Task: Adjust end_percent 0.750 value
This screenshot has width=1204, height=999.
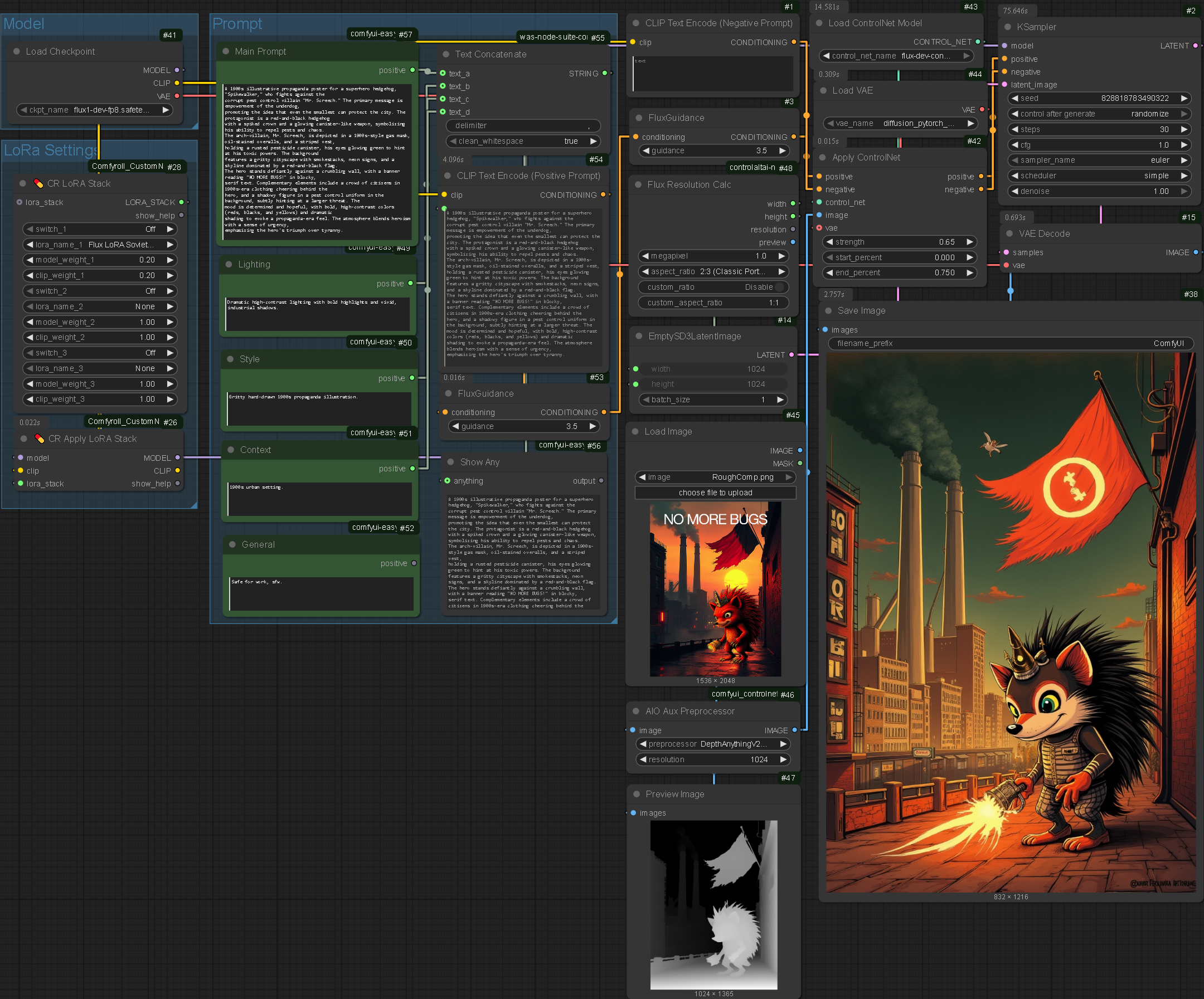Action: [x=900, y=273]
